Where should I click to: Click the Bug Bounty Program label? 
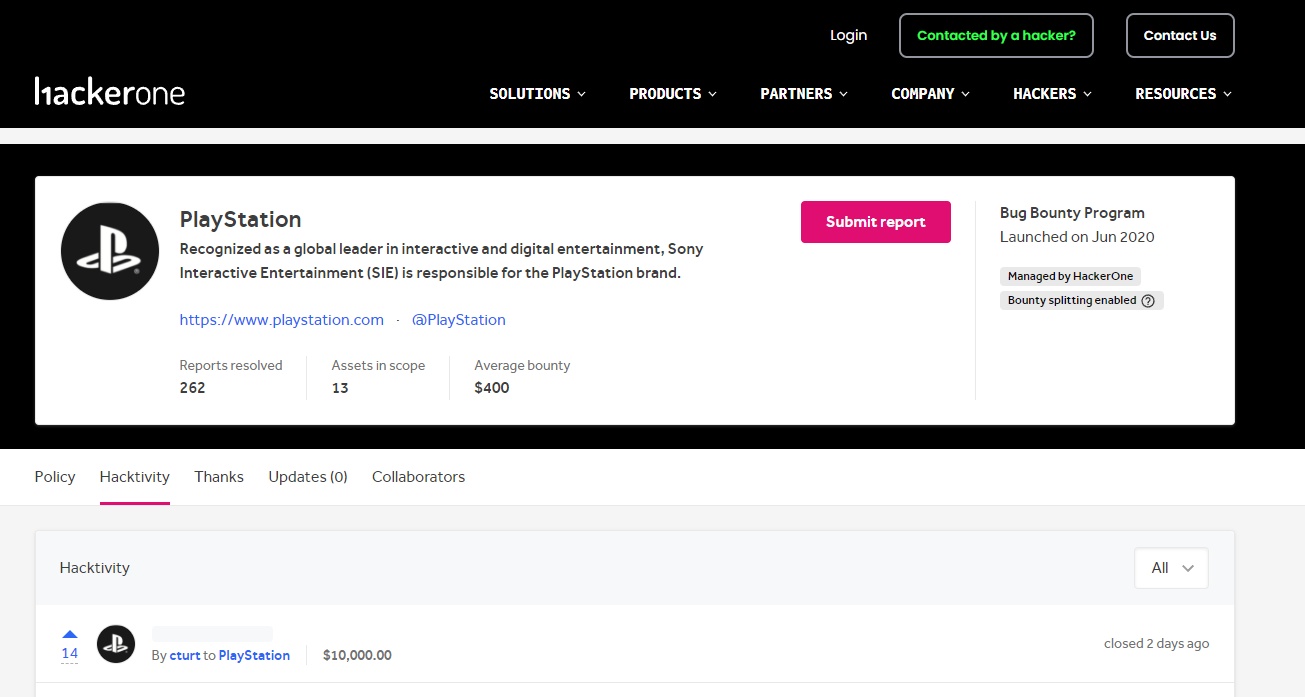(x=1072, y=213)
